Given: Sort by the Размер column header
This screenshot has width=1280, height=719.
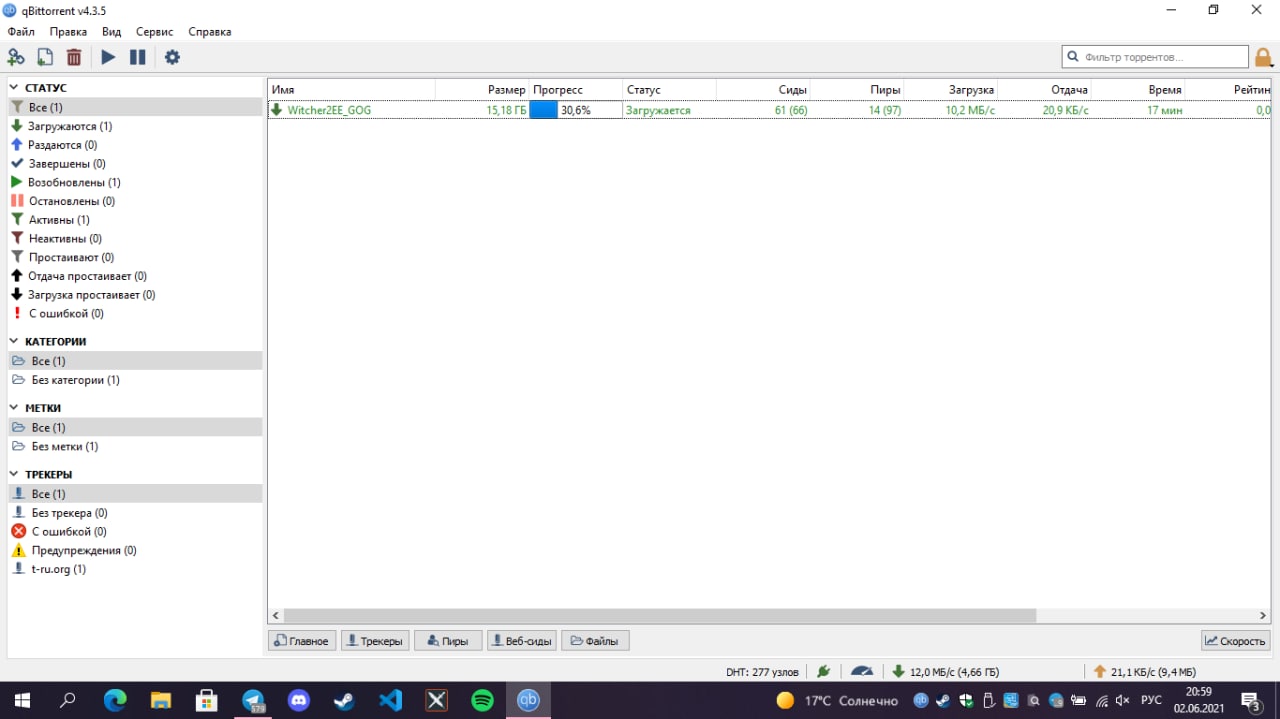Looking at the screenshot, I should coord(482,90).
